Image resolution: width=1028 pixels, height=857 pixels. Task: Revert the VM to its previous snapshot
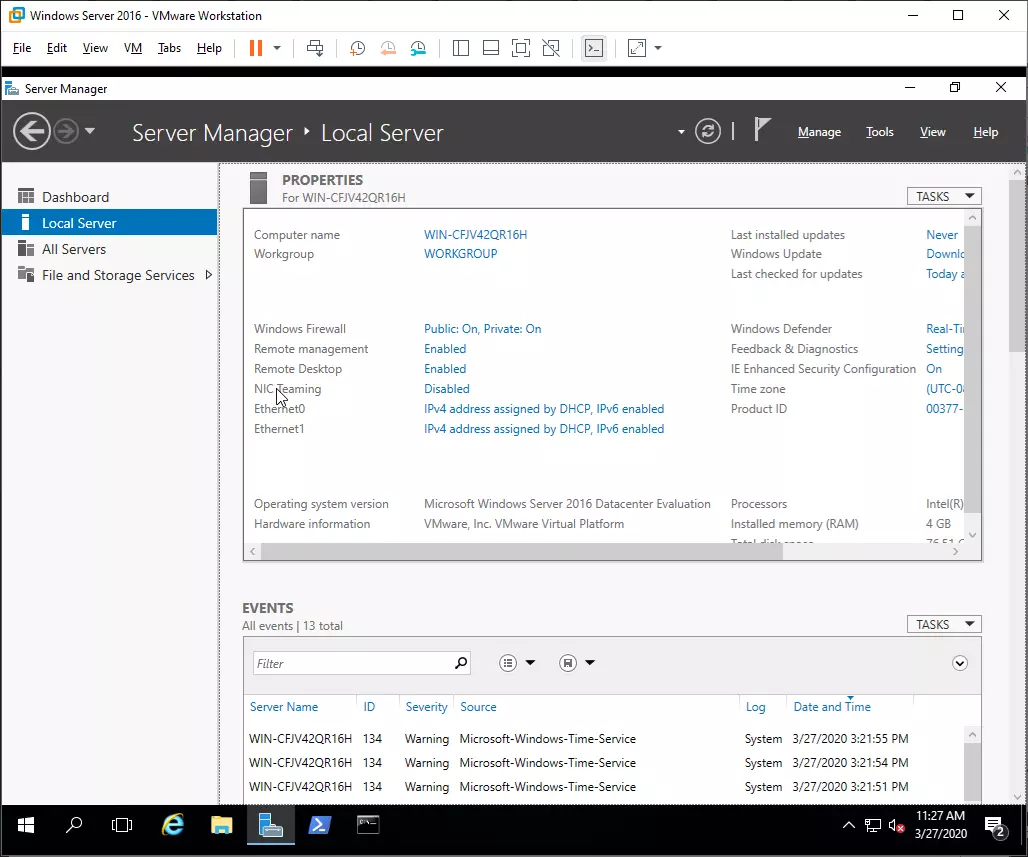[388, 48]
